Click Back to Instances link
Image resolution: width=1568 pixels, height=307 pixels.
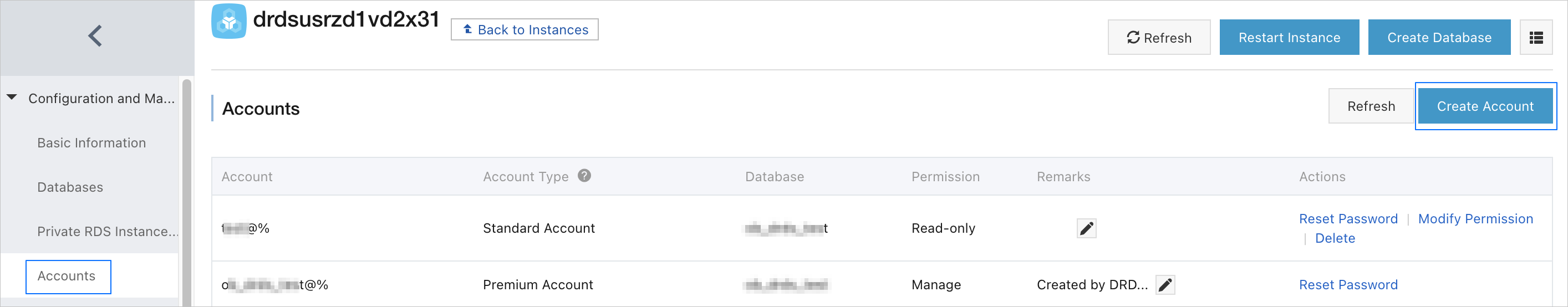(x=525, y=30)
